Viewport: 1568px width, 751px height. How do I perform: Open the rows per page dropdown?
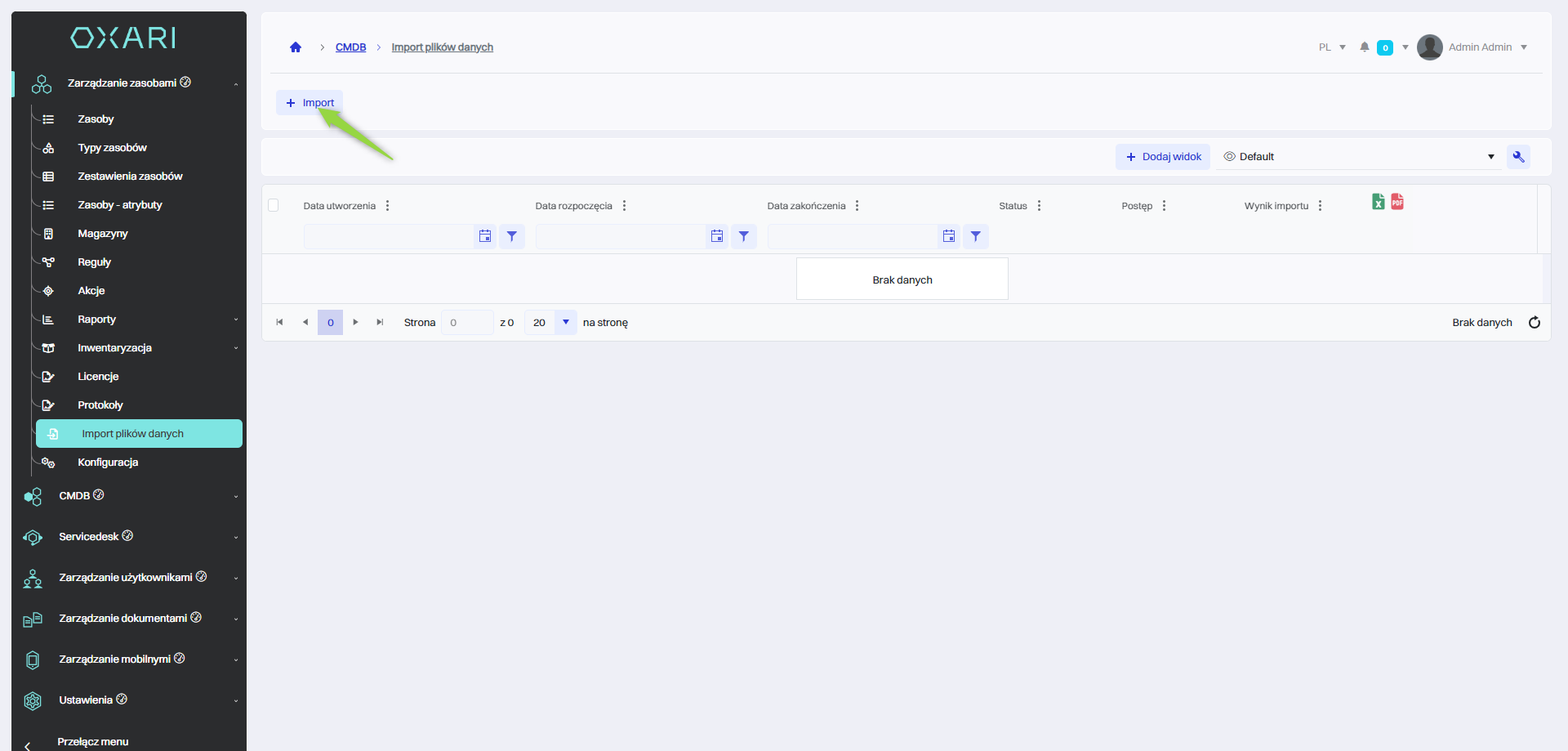click(565, 322)
